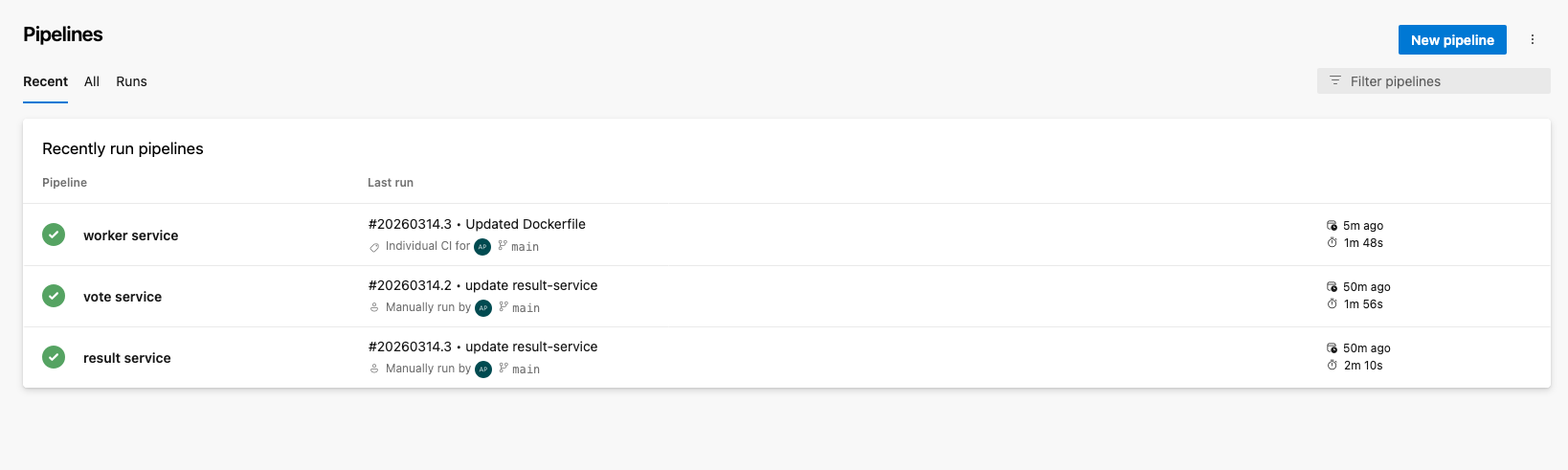Open the result service pipeline
The image size is (1568, 470).
click(126, 358)
